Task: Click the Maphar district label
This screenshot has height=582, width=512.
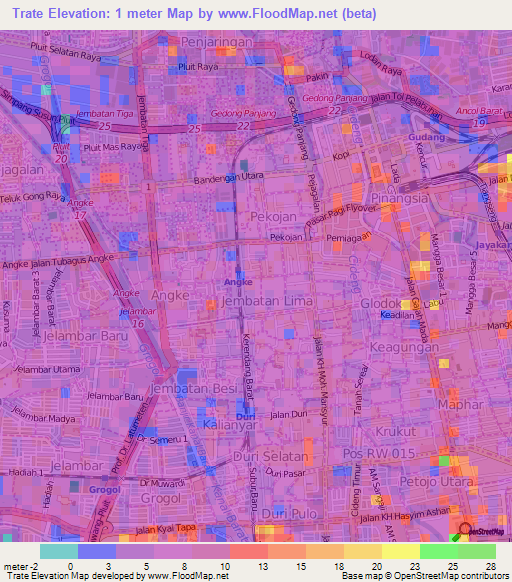Action: tap(461, 404)
